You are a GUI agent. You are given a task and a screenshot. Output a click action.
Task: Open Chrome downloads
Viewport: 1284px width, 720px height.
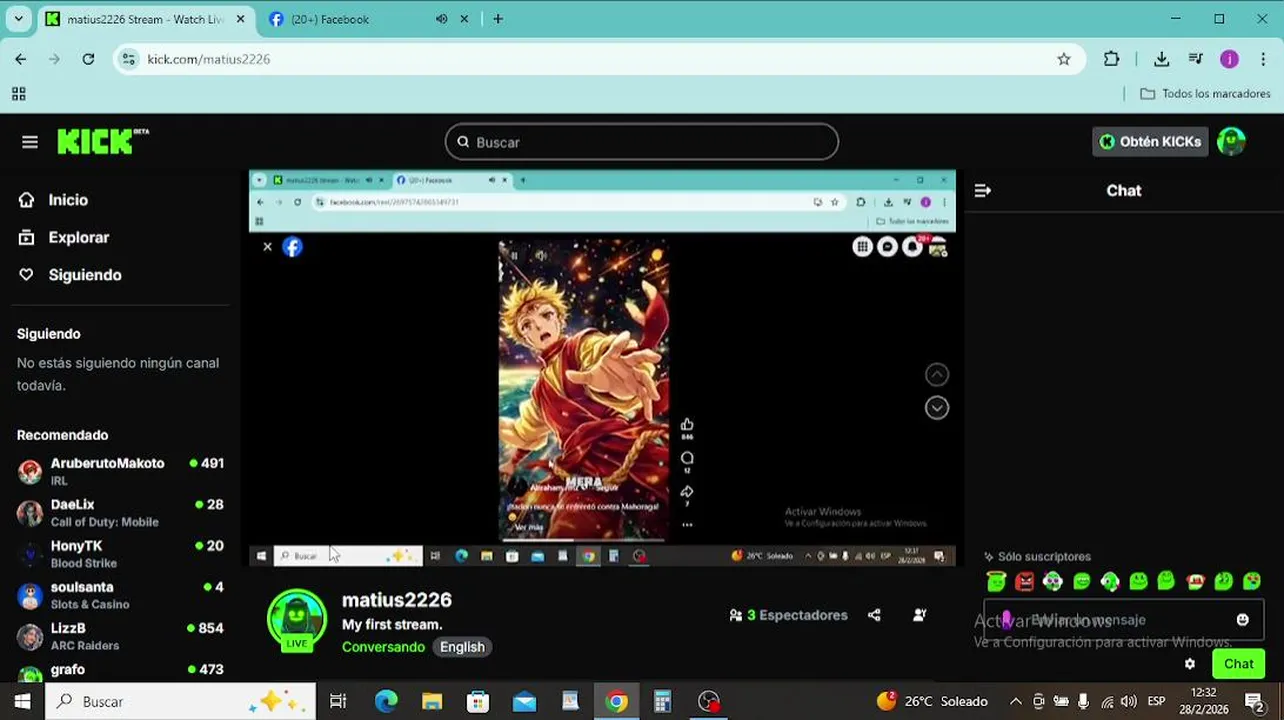click(1161, 59)
